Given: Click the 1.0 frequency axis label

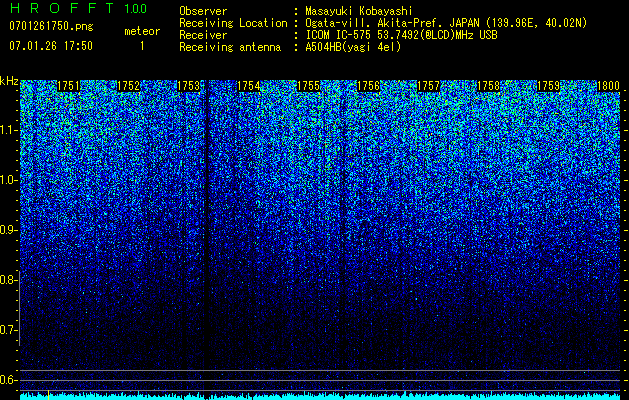Looking at the screenshot, I should (x=6, y=180).
